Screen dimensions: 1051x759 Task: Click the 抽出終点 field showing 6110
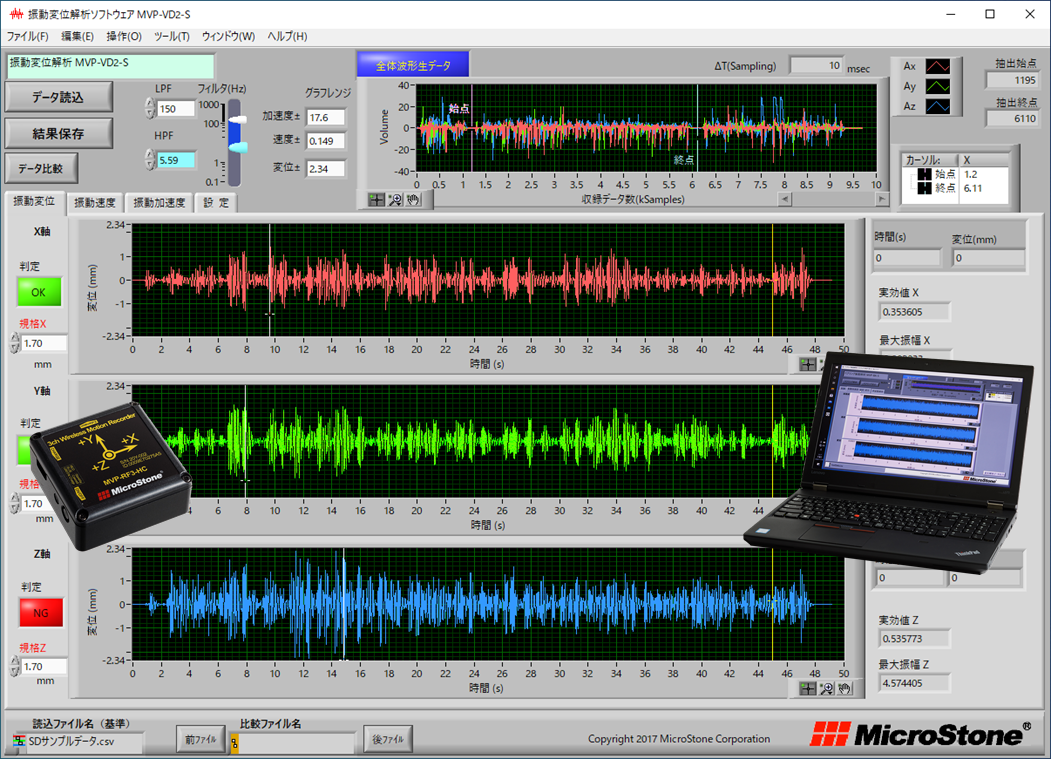tap(1013, 119)
